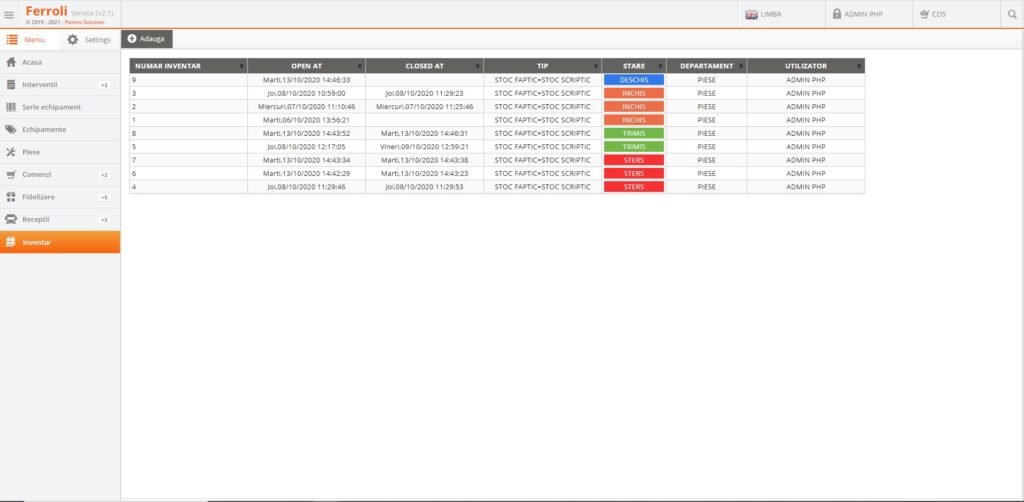Click the barcode icon for Serie echipament

click(x=11, y=107)
